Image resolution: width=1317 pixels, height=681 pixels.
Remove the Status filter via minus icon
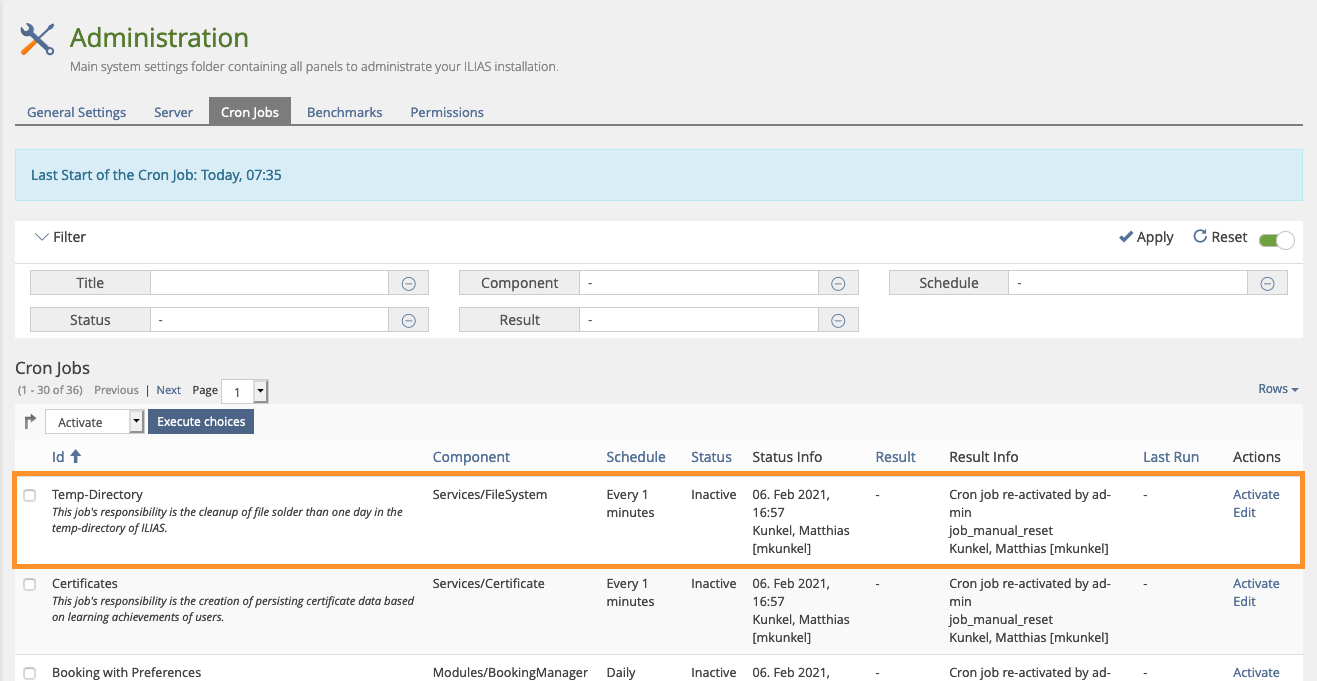tap(408, 321)
